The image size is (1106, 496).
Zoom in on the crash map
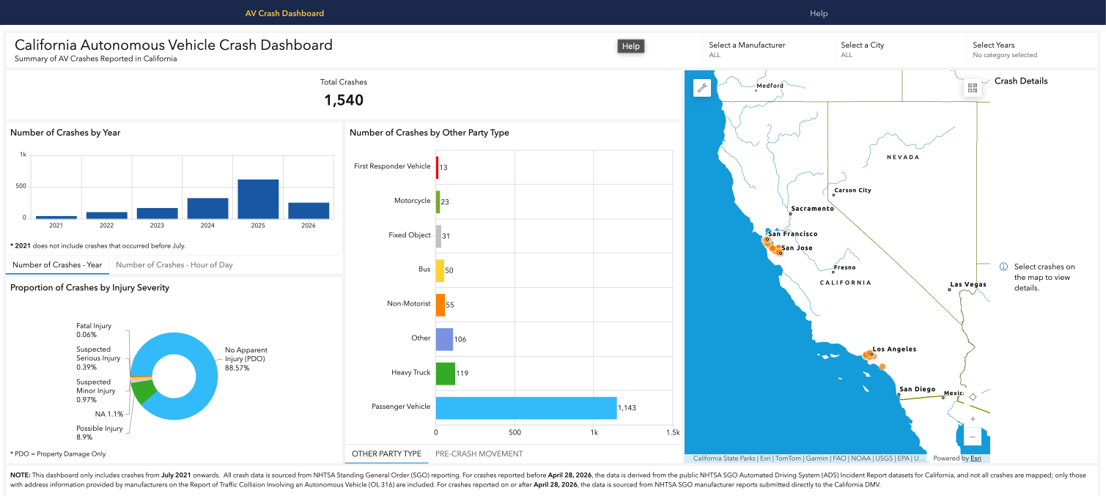(x=973, y=418)
